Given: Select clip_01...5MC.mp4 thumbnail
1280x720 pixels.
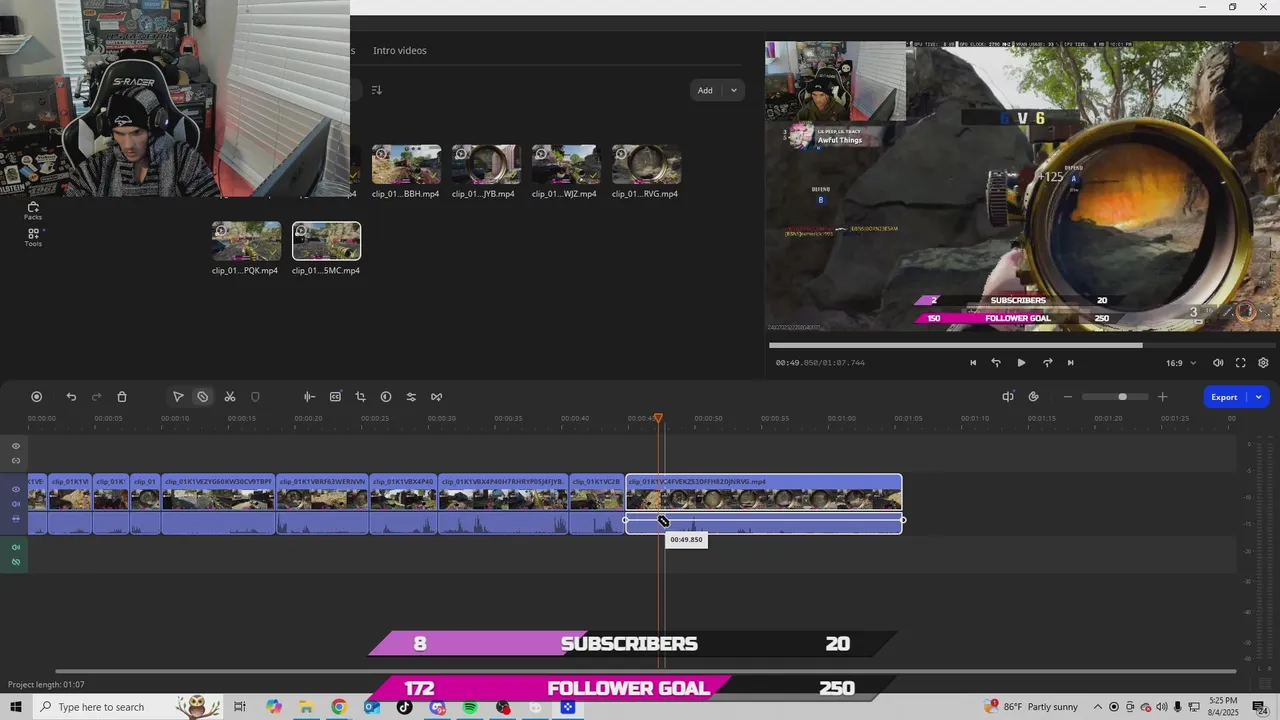Looking at the screenshot, I should pyautogui.click(x=326, y=241).
